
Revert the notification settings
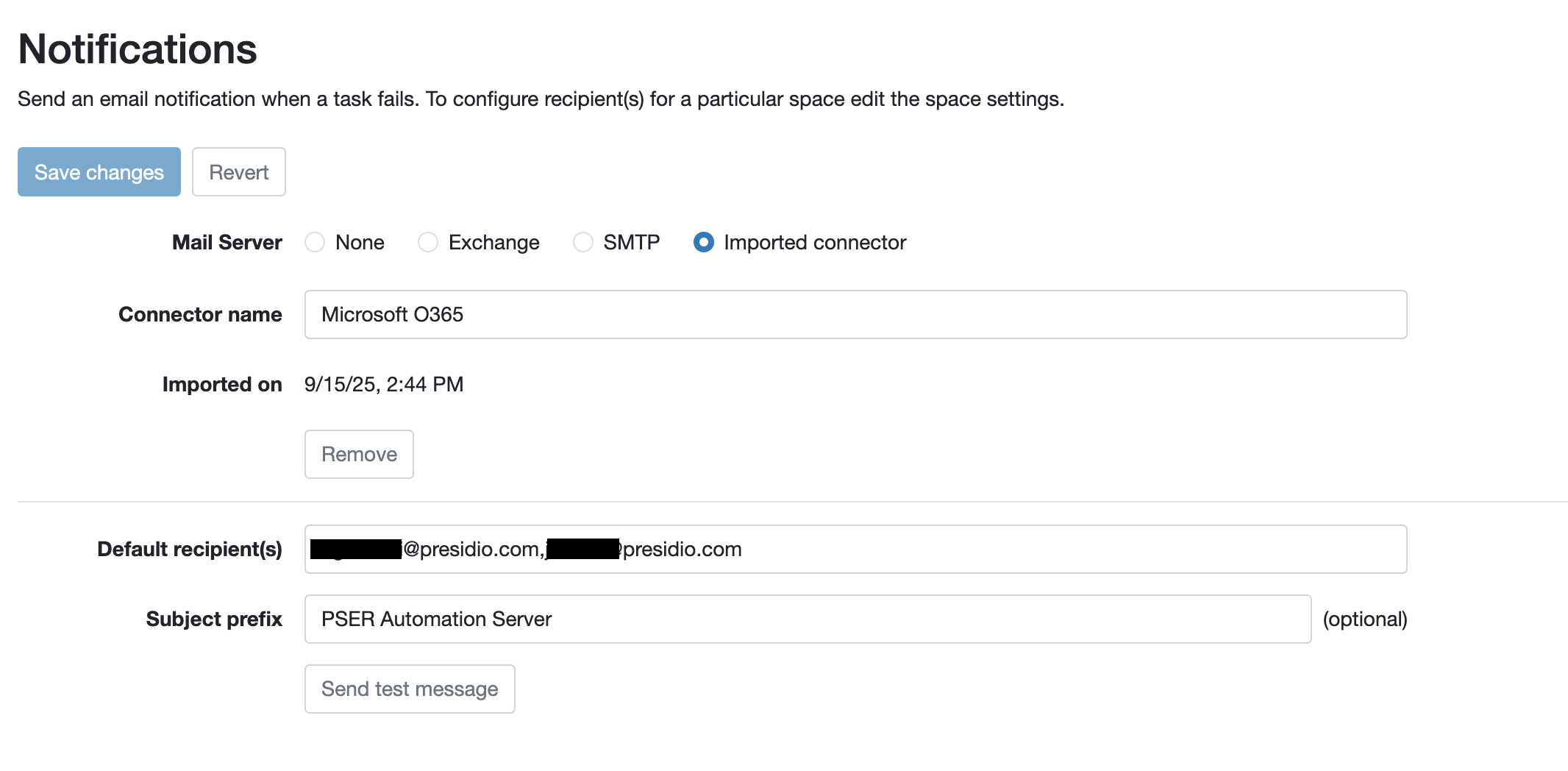click(238, 172)
